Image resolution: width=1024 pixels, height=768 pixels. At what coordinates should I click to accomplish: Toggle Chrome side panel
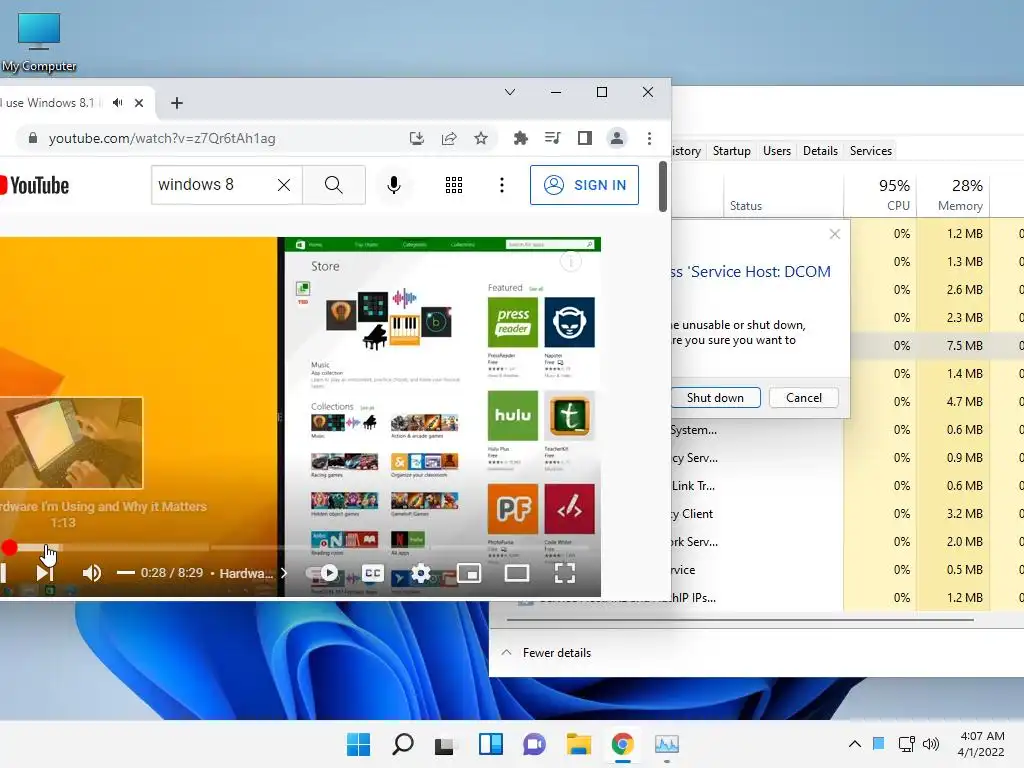(x=584, y=138)
